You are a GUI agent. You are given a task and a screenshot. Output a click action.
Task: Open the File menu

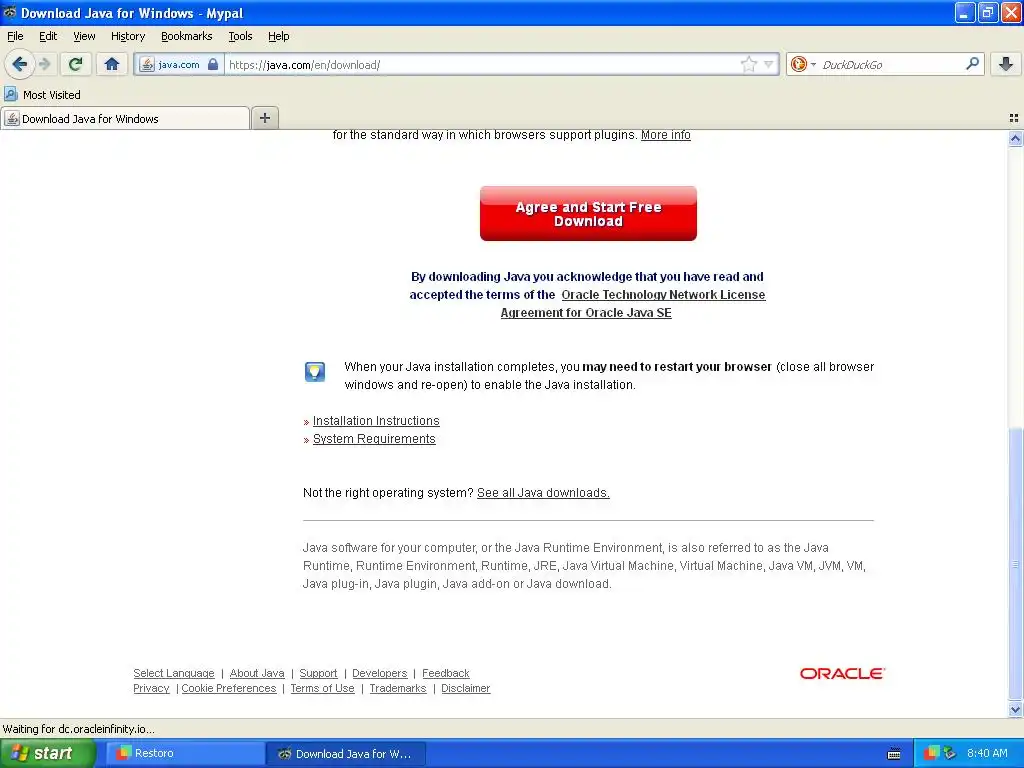(15, 36)
